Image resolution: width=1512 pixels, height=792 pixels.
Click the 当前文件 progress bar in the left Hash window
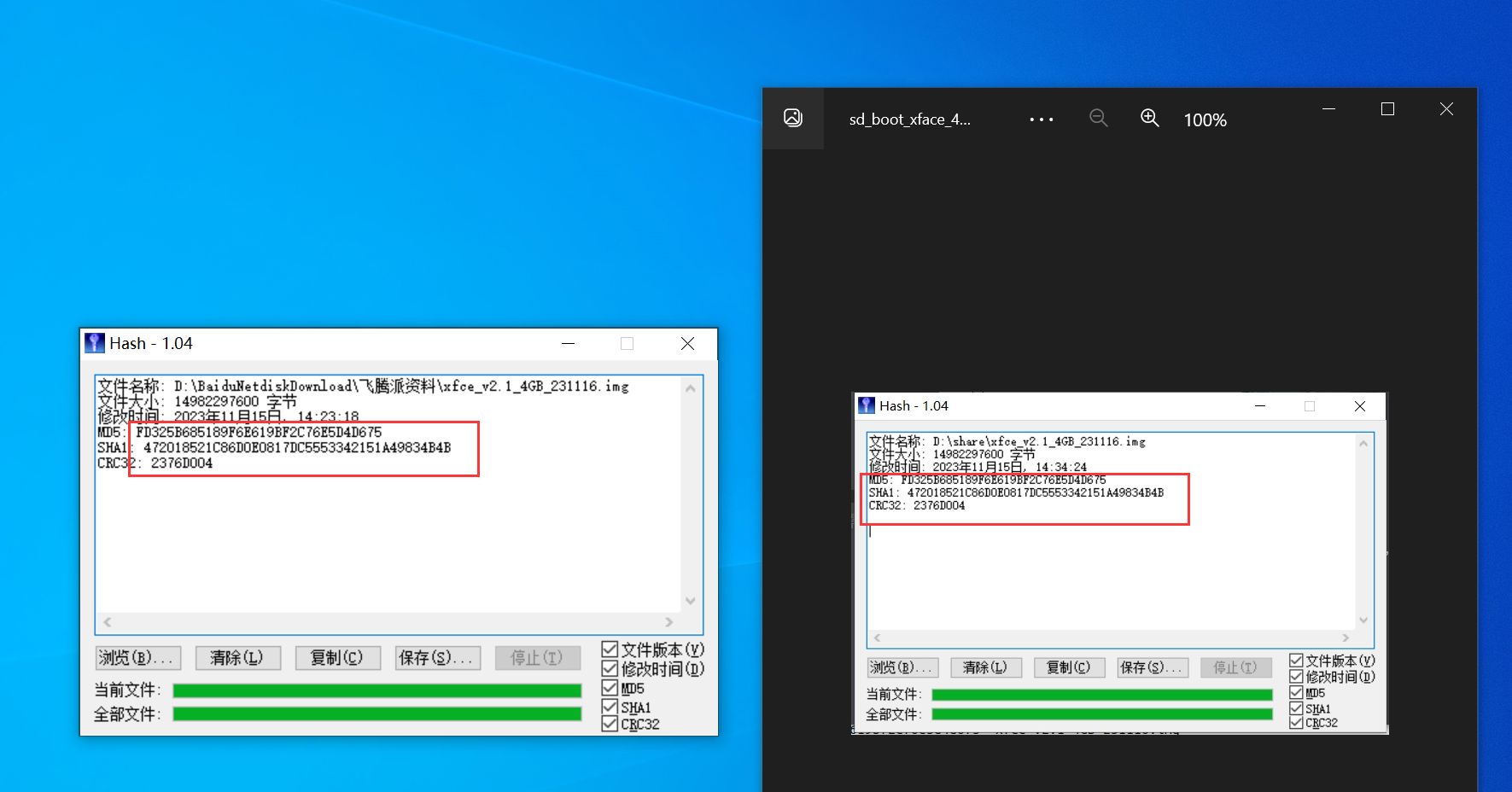tap(377, 690)
